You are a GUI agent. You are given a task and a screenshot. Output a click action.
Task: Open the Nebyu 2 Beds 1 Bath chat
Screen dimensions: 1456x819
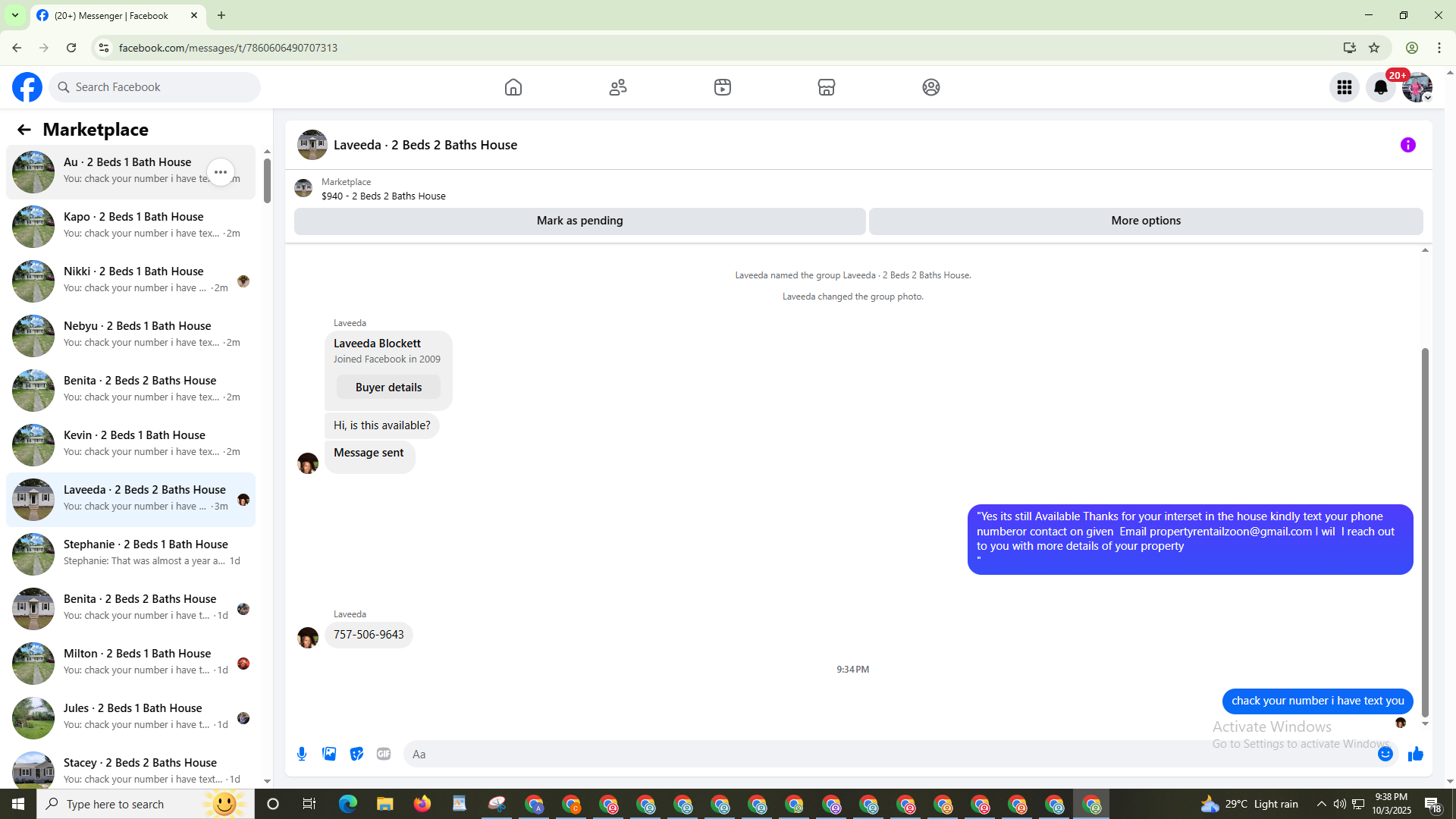[130, 336]
